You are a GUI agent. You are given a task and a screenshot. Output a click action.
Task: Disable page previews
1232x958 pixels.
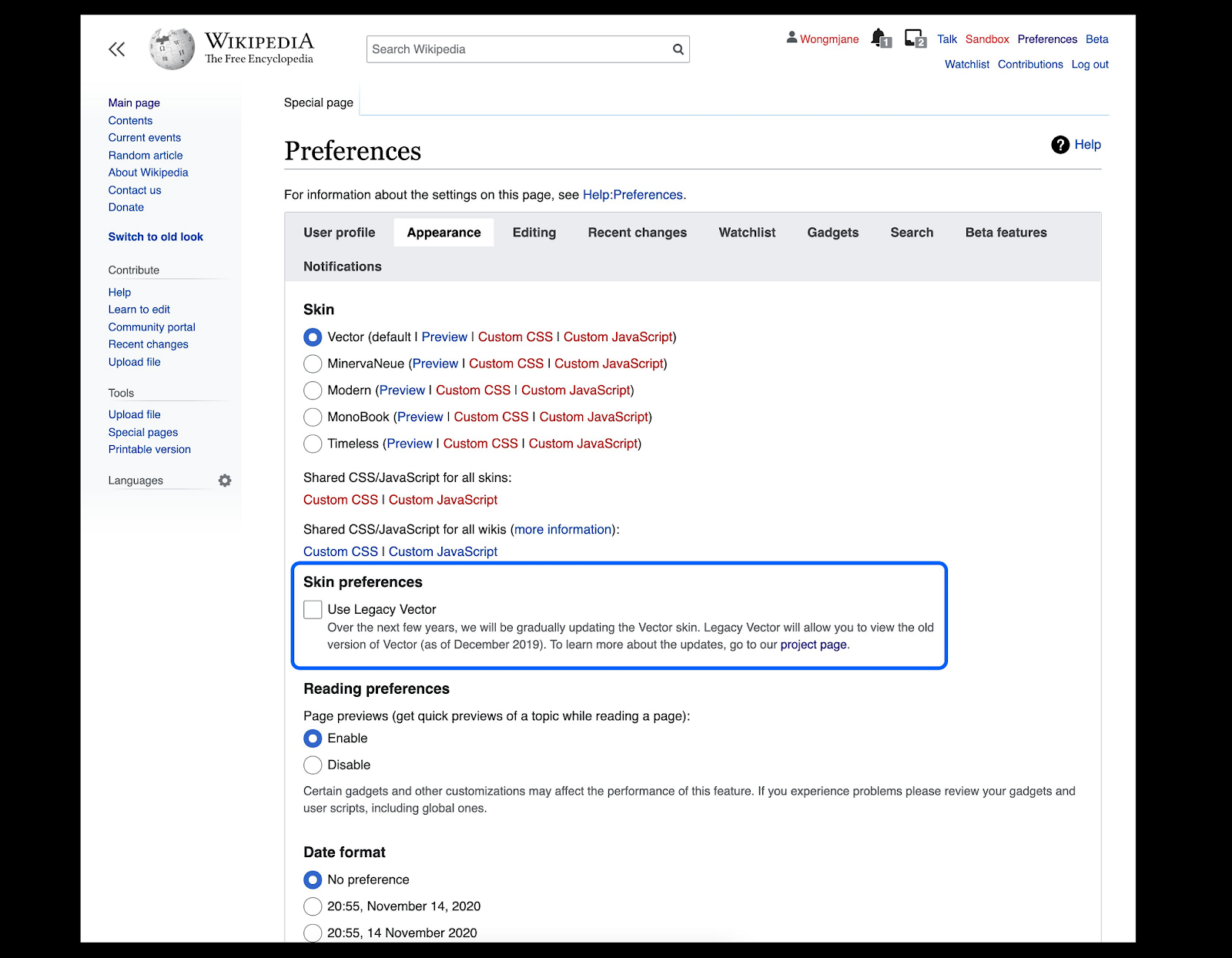(x=313, y=765)
